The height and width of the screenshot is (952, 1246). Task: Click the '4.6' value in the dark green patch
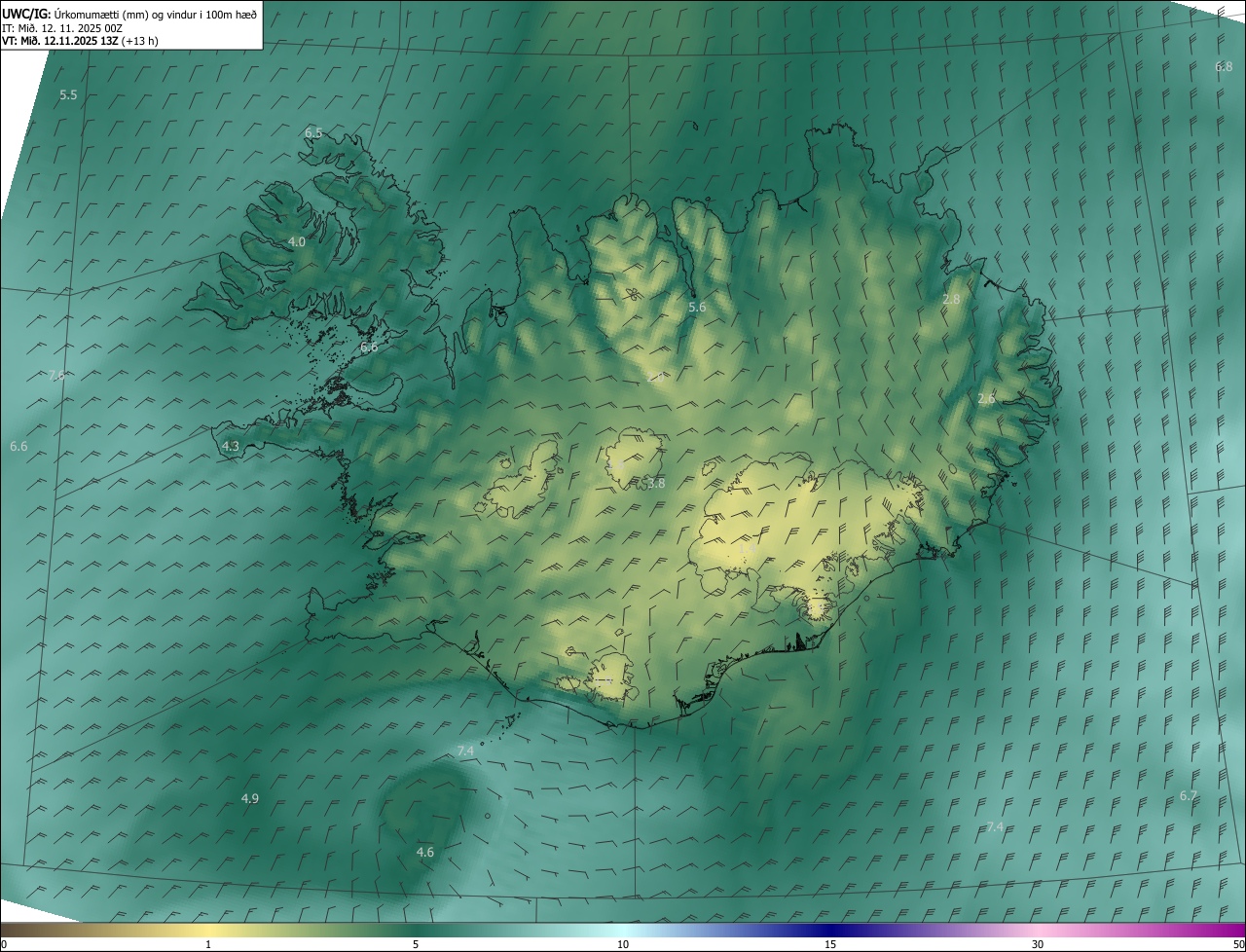pyautogui.click(x=425, y=852)
